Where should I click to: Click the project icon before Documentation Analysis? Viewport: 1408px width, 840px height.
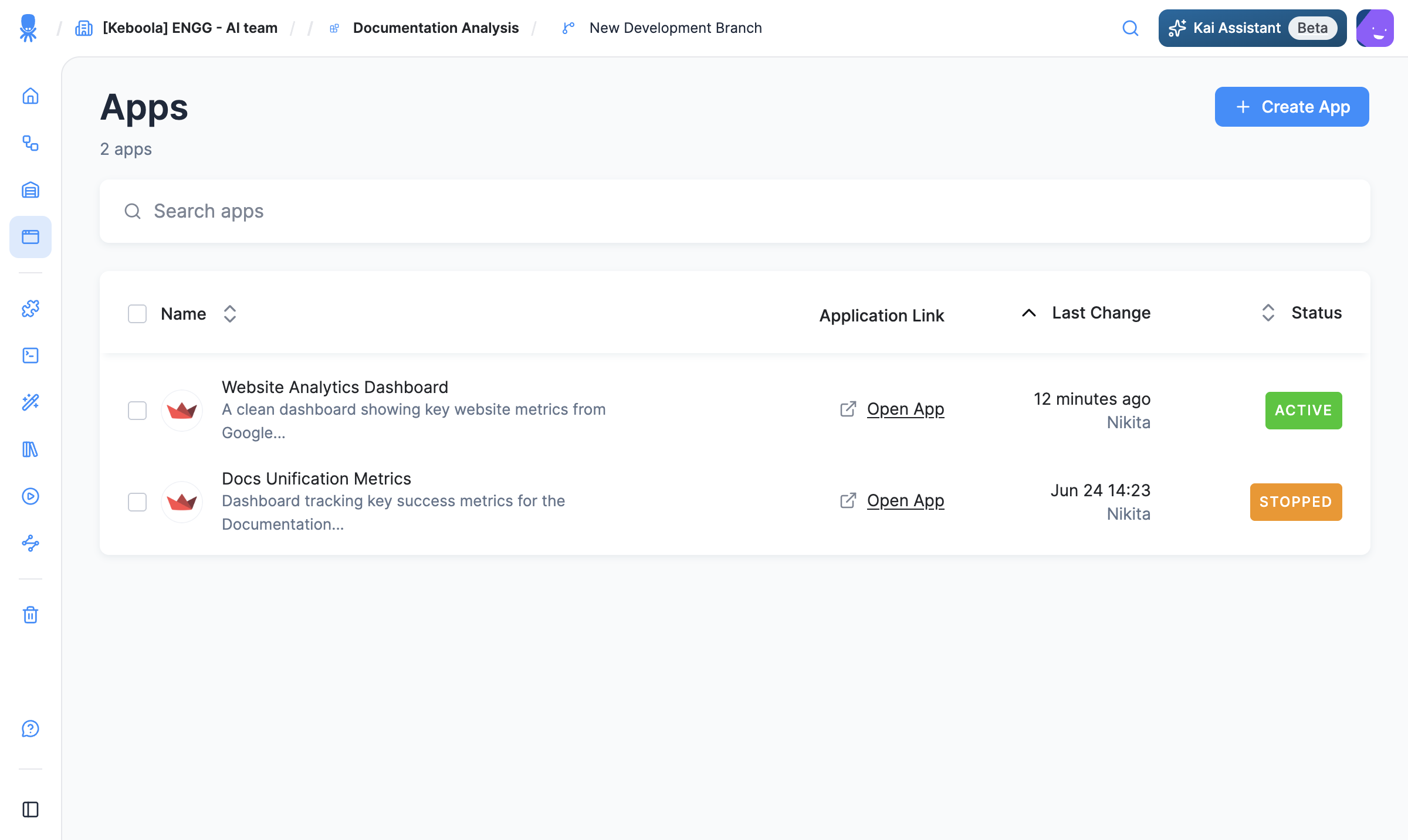click(334, 28)
